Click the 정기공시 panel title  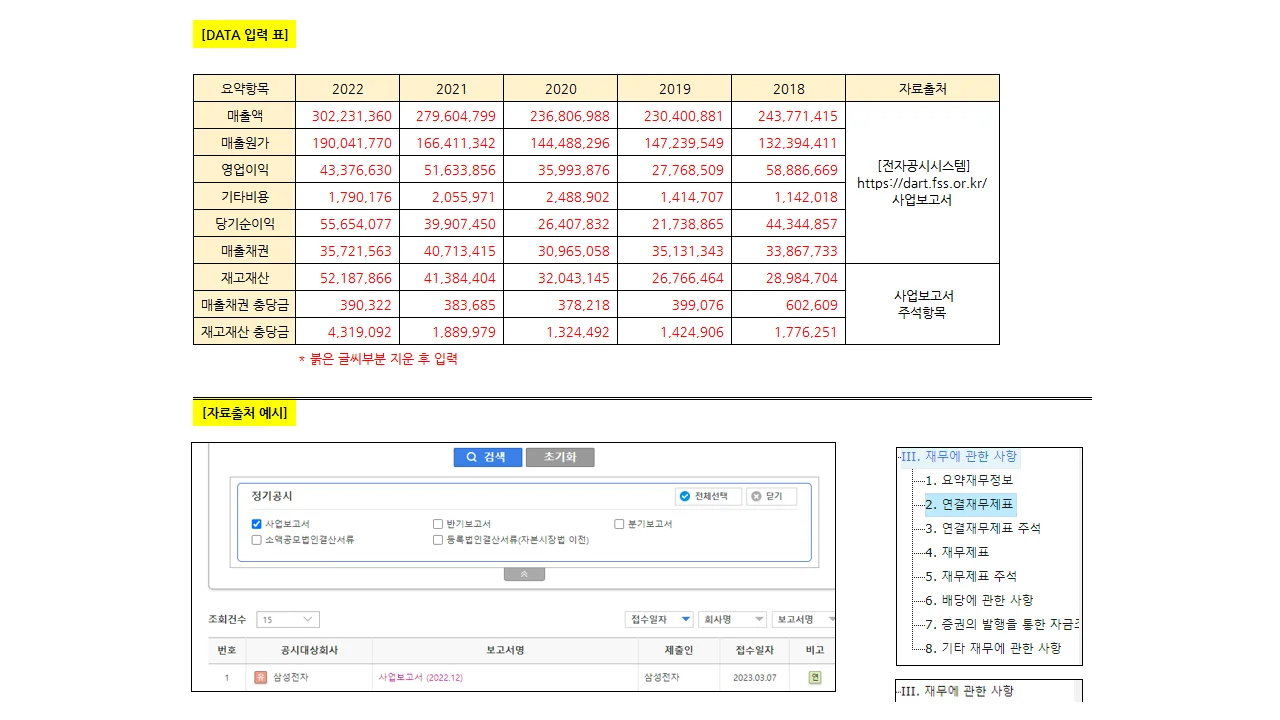(x=272, y=496)
